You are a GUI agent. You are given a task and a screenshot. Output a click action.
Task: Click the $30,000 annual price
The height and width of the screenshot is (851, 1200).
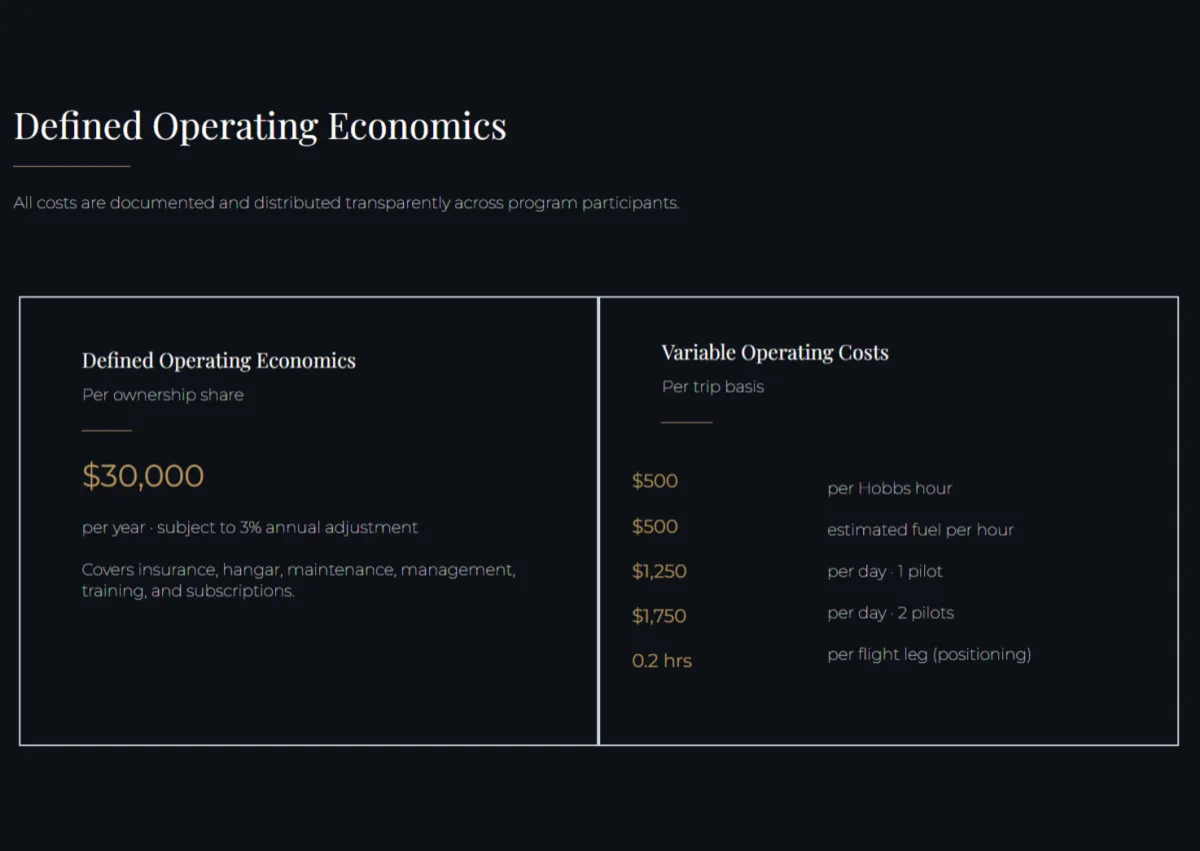point(143,476)
